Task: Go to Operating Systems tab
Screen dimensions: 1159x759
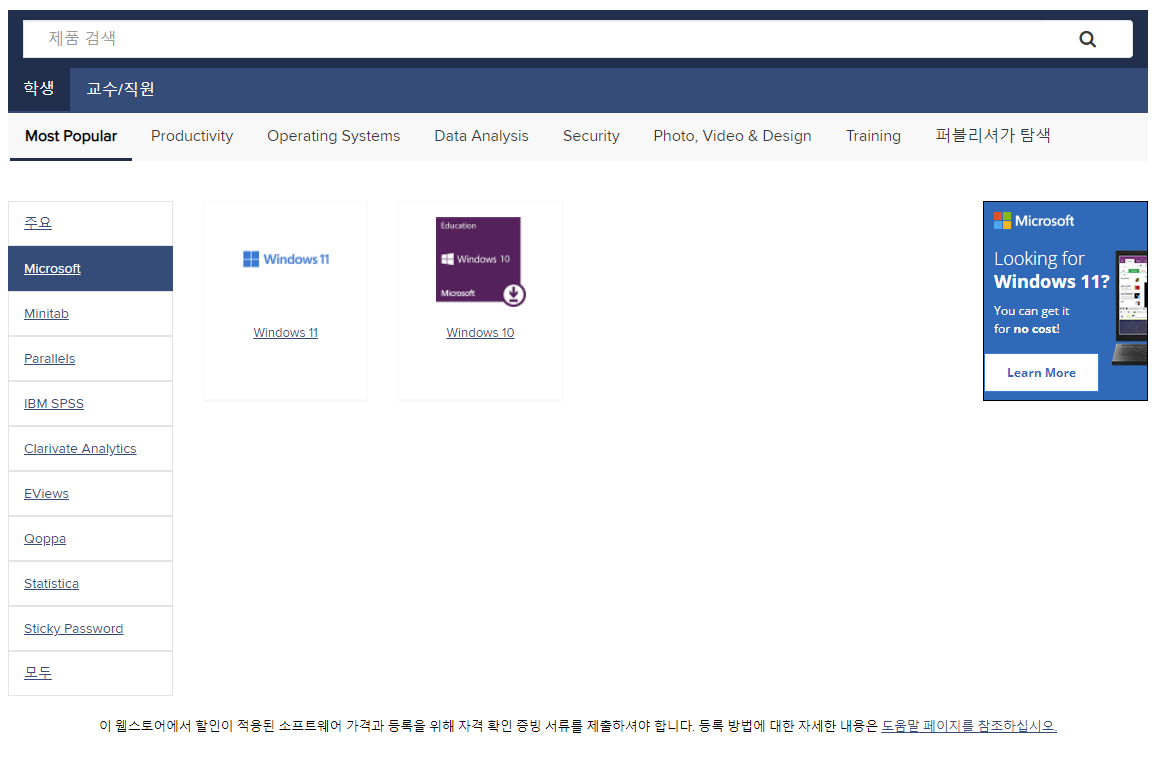Action: pos(333,136)
